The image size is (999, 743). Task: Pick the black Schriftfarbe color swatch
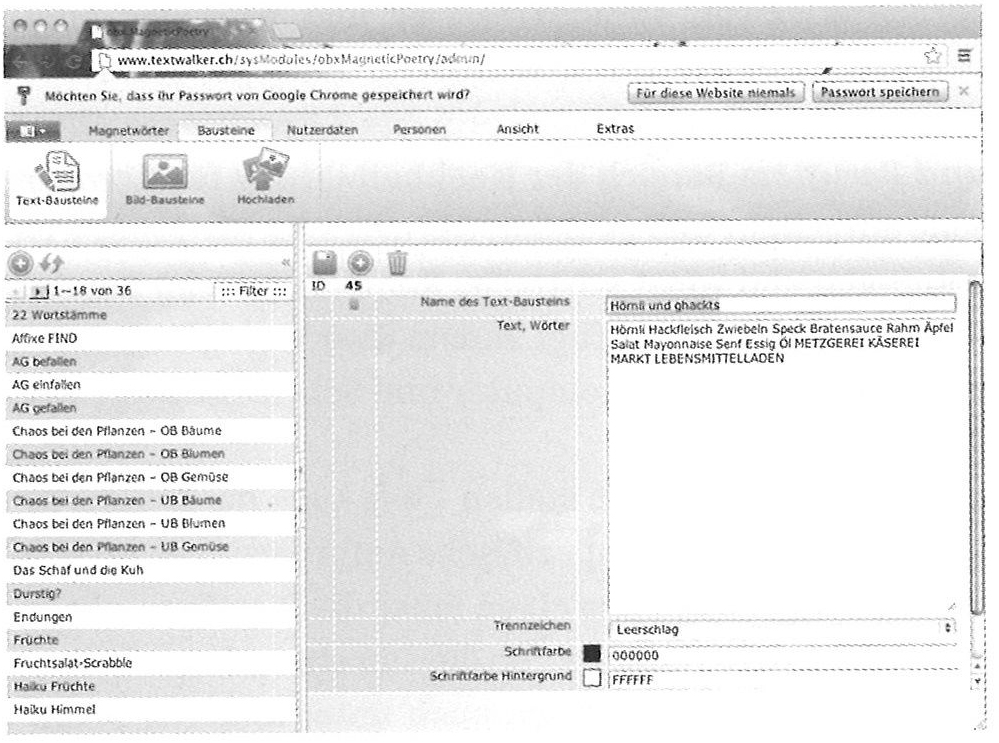[x=591, y=654]
